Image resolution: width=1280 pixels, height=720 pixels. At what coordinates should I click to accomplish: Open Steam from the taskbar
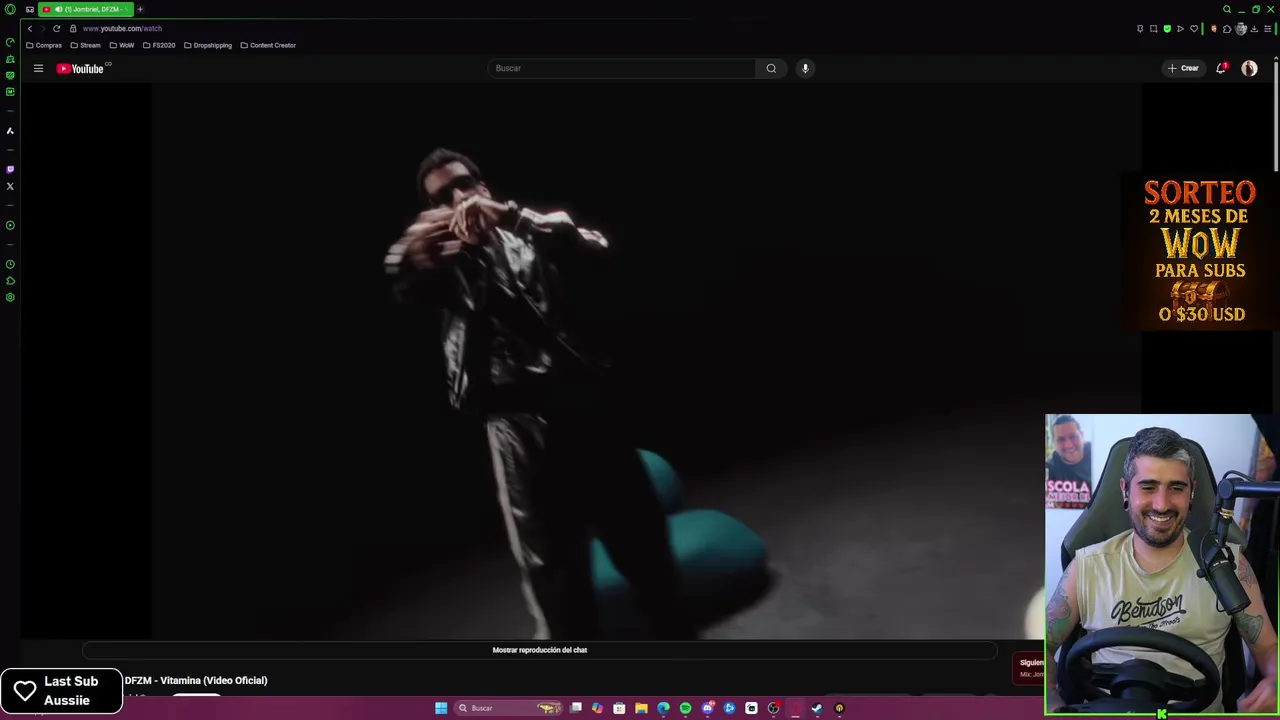817,708
